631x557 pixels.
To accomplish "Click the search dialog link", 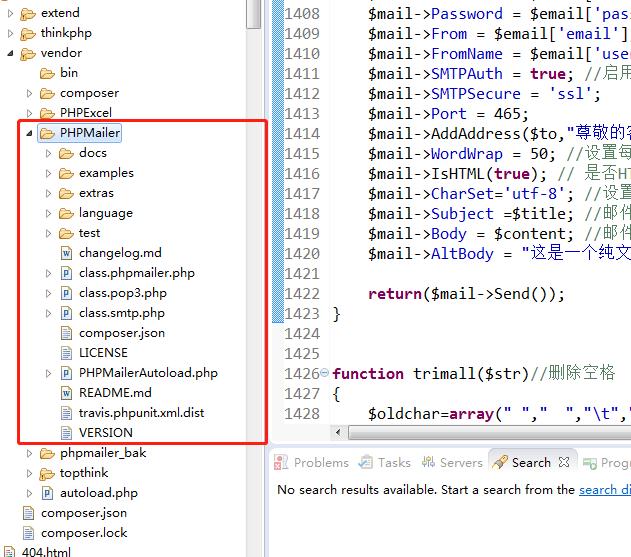I will (x=604, y=490).
